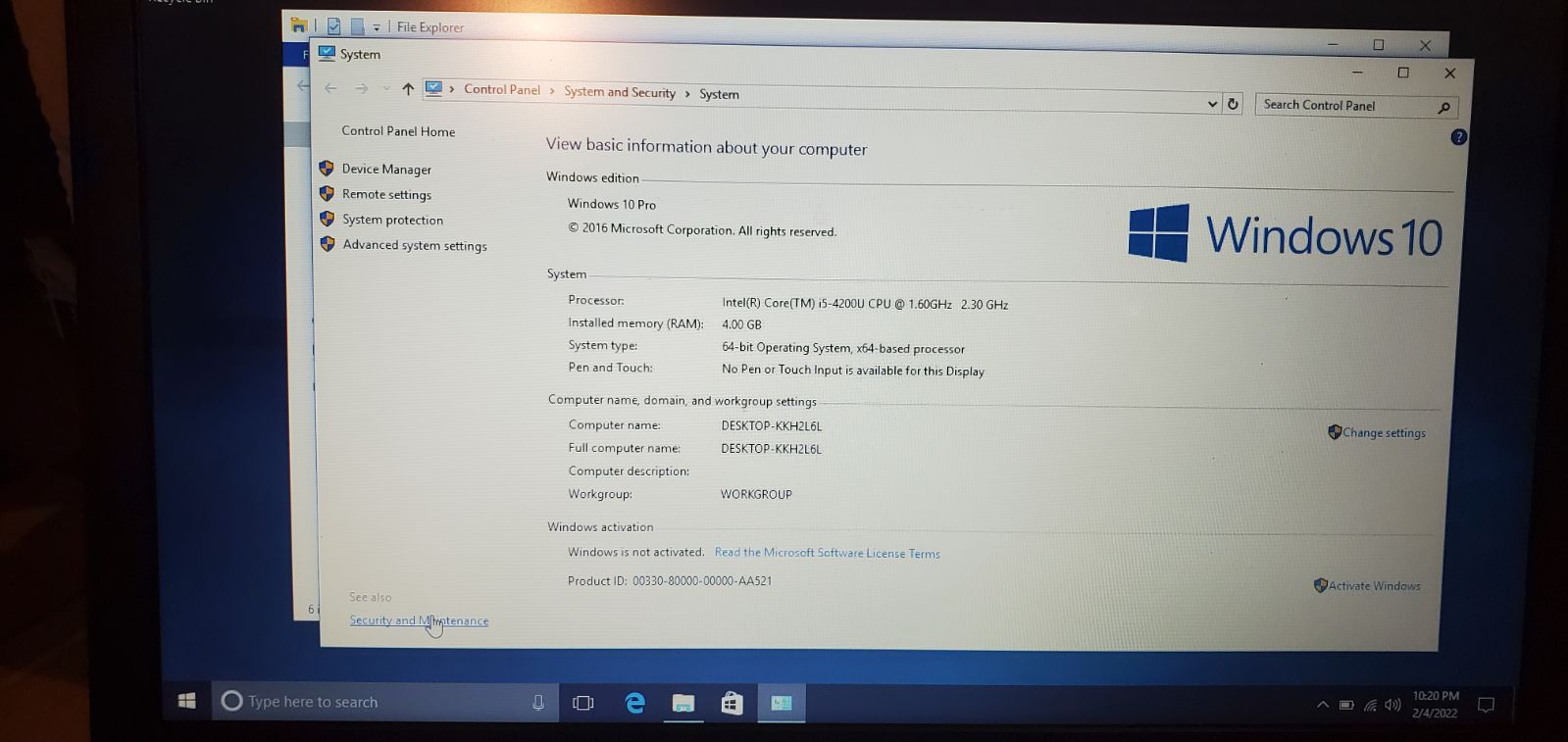Click the Windows 10 Pro edition text
This screenshot has height=742, width=1568.
[612, 204]
